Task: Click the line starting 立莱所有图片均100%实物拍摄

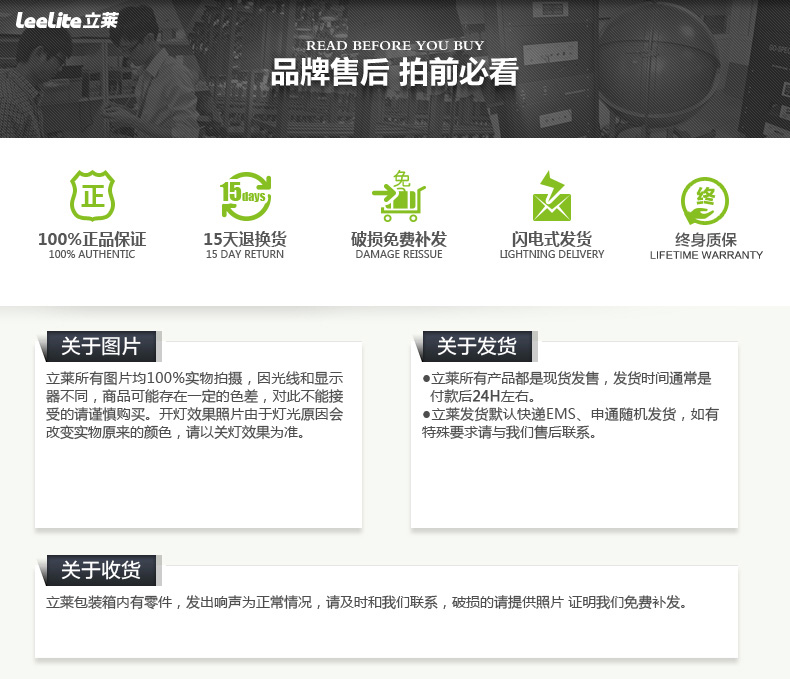Action: (x=194, y=378)
